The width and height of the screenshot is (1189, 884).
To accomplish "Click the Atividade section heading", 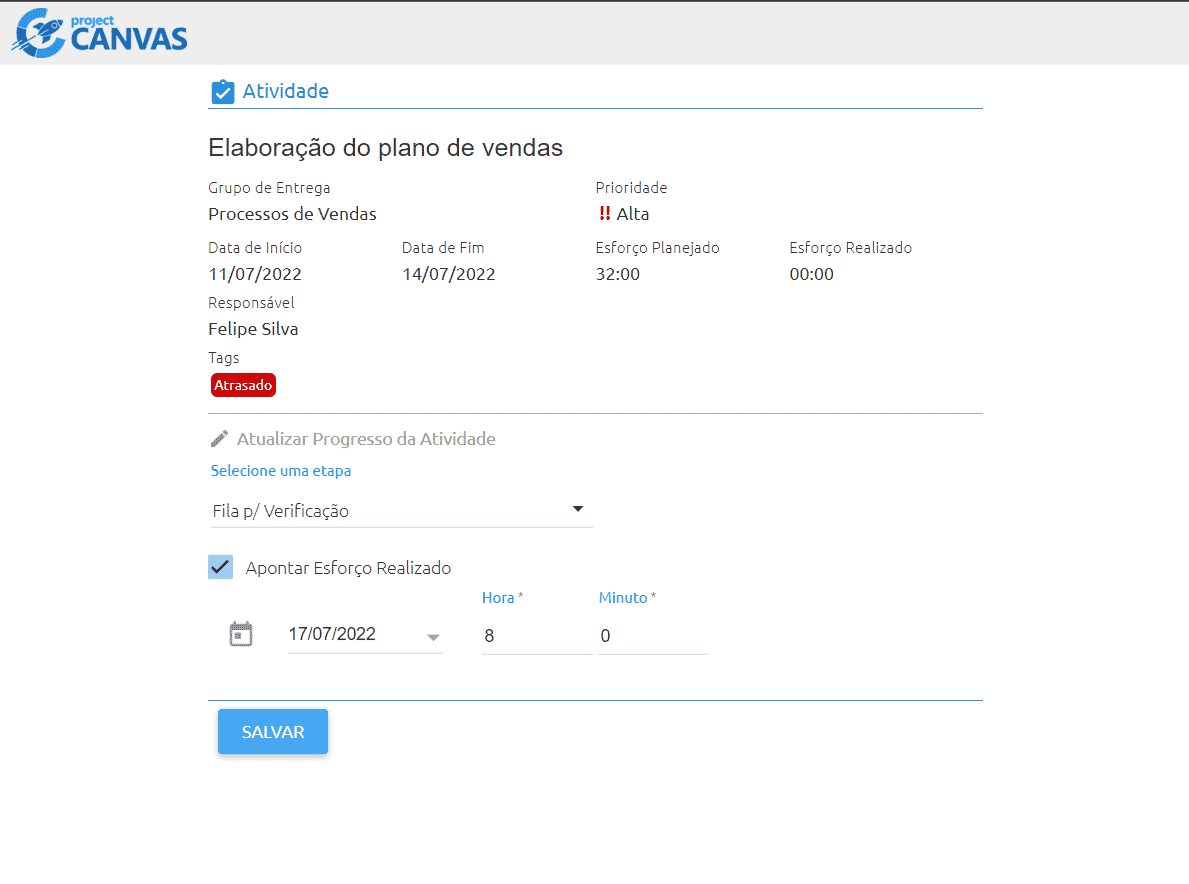I will tap(286, 91).
